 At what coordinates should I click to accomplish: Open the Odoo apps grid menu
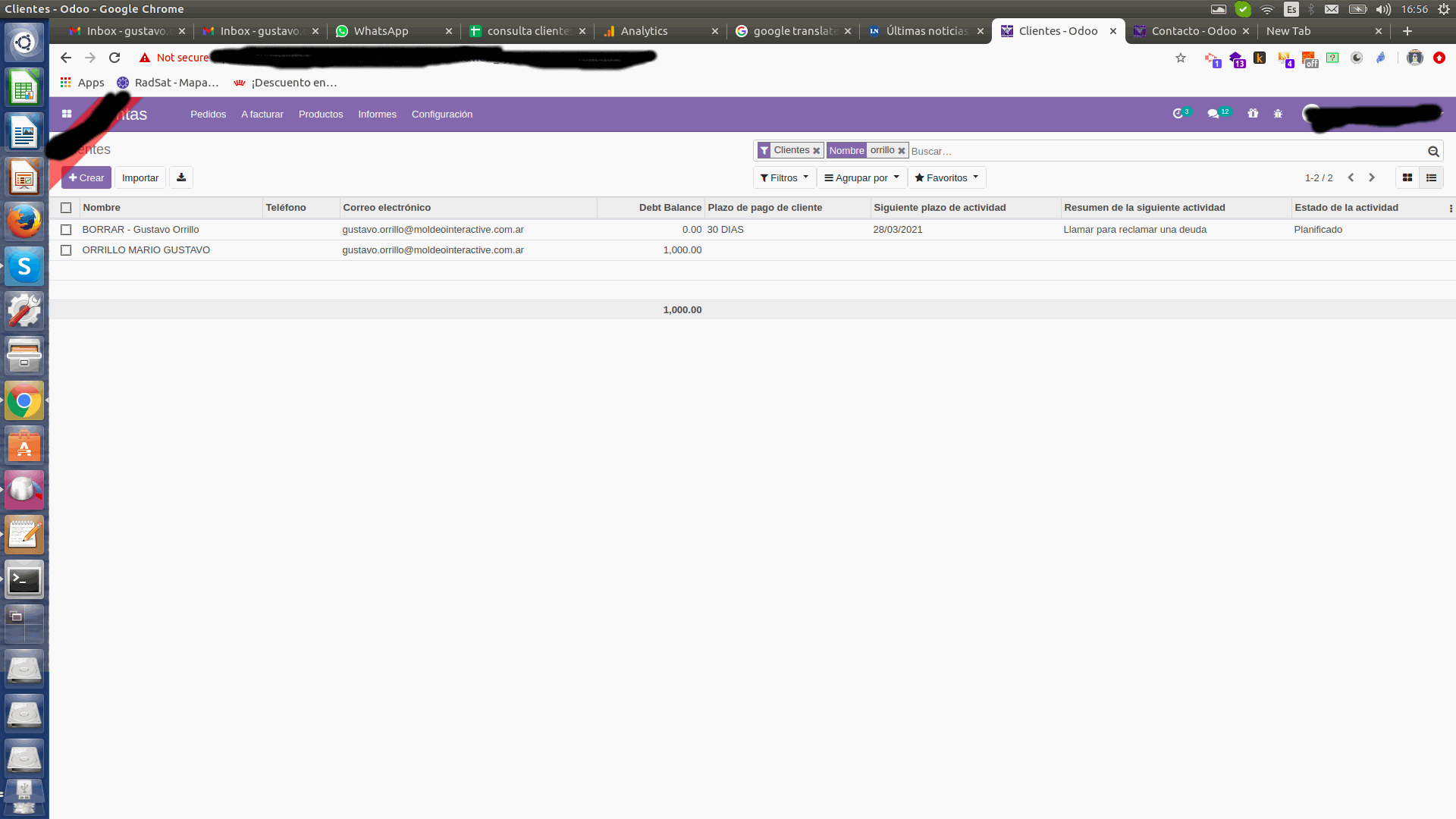(x=67, y=115)
